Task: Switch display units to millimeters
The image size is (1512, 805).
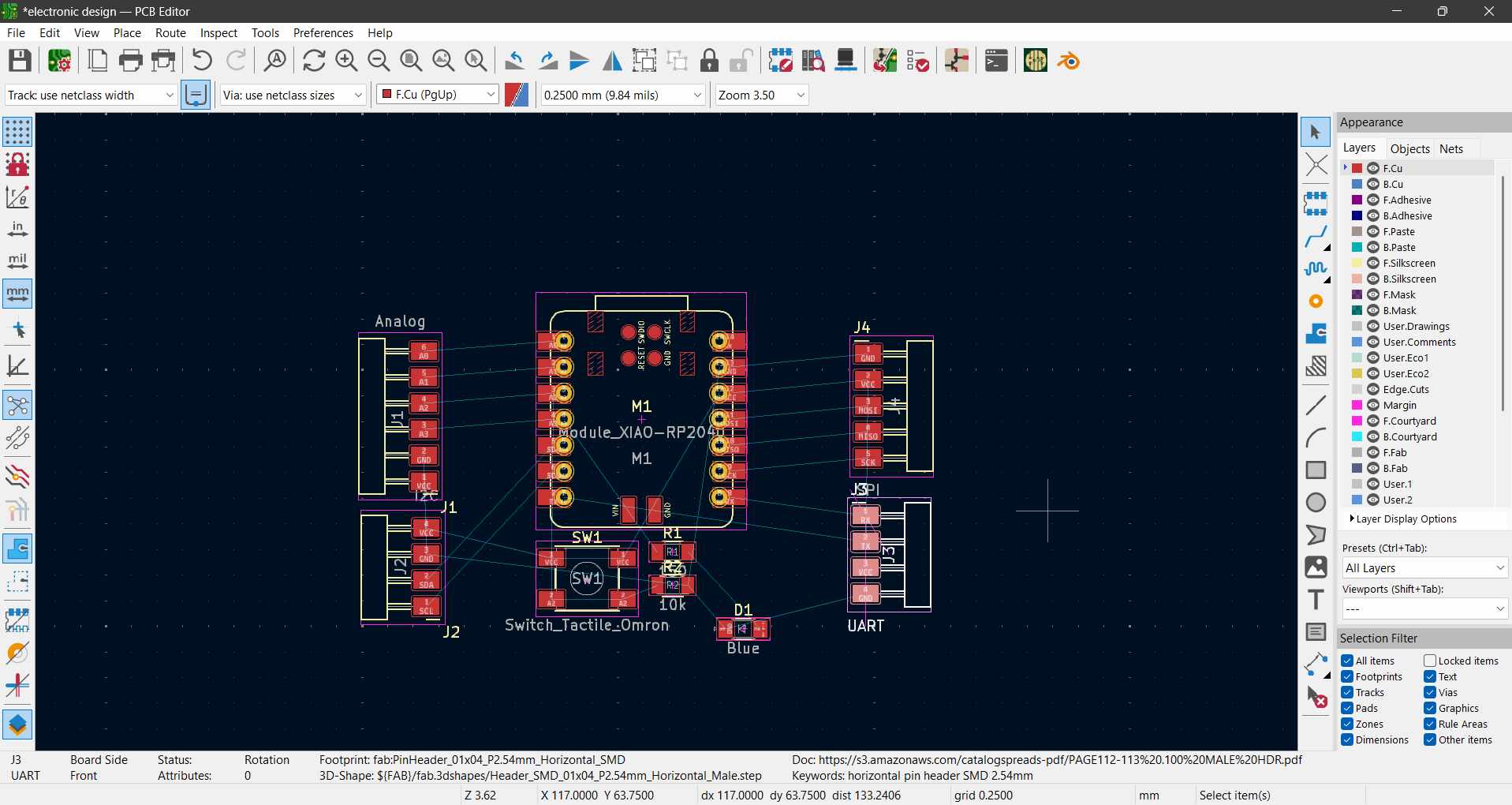Action: (x=17, y=294)
